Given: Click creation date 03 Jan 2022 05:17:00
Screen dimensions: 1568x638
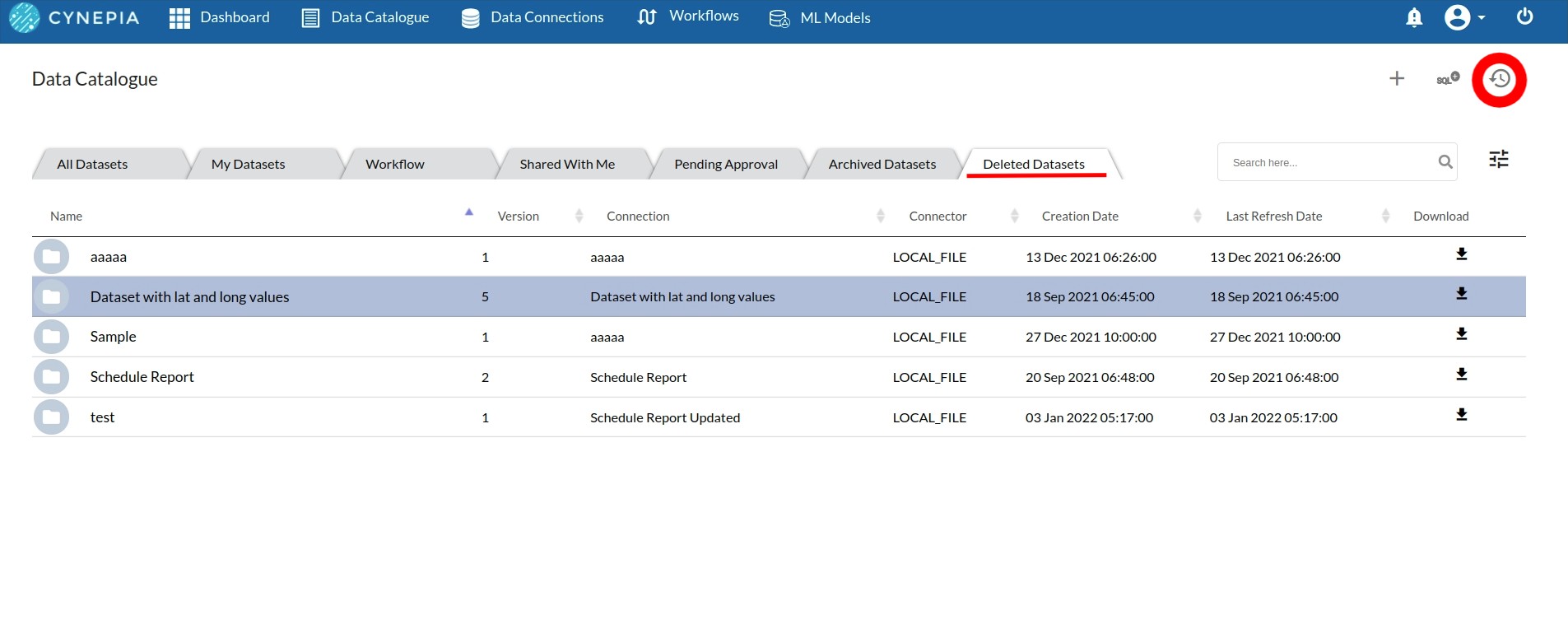Looking at the screenshot, I should point(1089,417).
